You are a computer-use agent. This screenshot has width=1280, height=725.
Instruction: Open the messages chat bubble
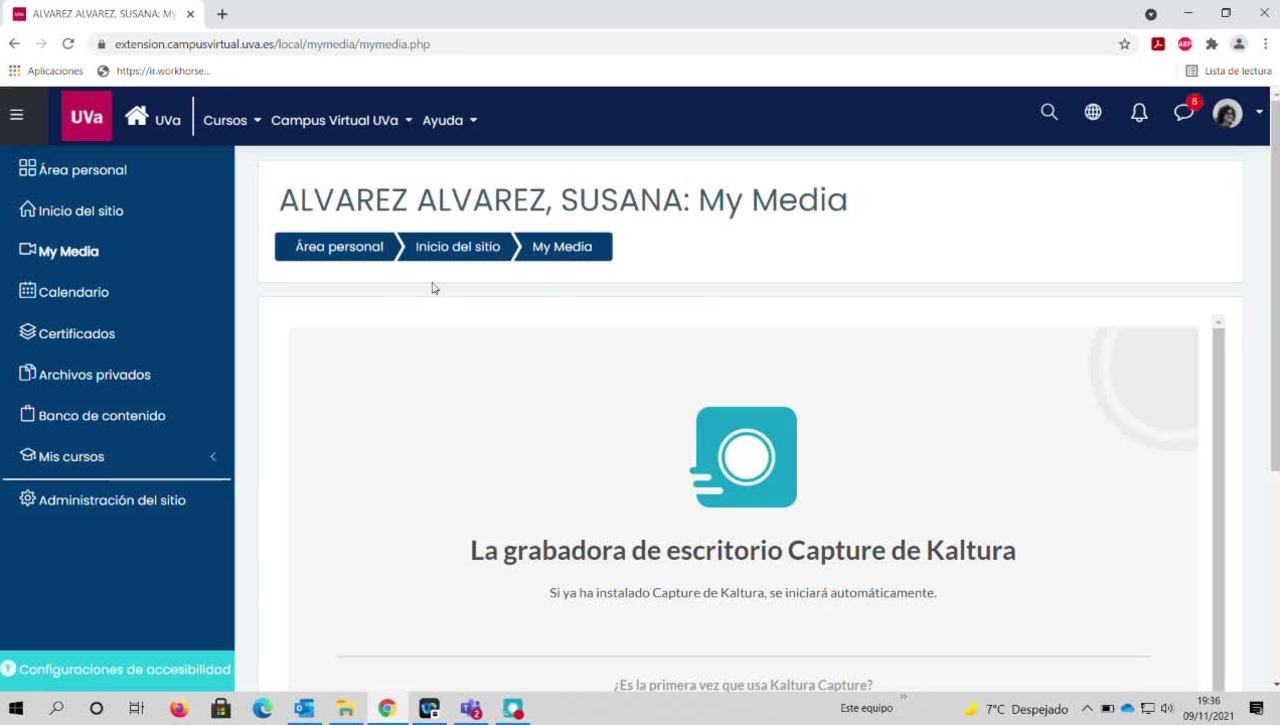tap(1185, 112)
